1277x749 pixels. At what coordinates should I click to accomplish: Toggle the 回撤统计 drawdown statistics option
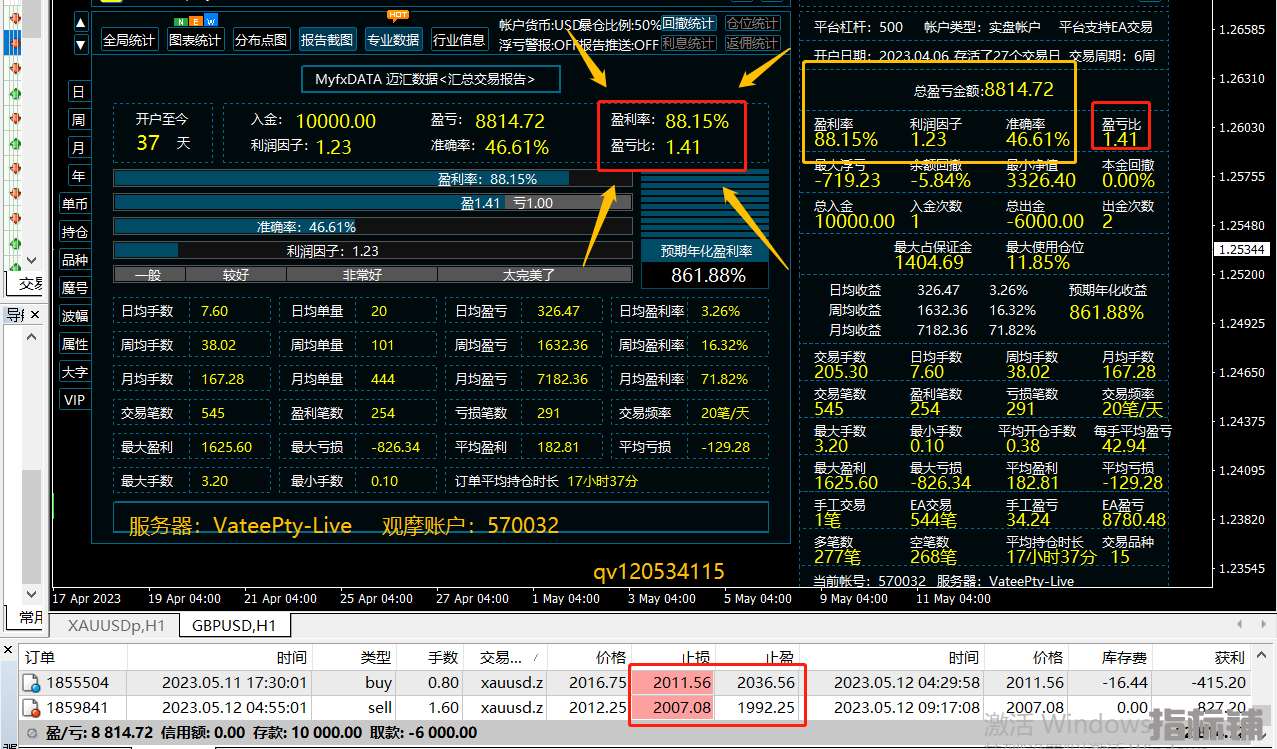[688, 23]
